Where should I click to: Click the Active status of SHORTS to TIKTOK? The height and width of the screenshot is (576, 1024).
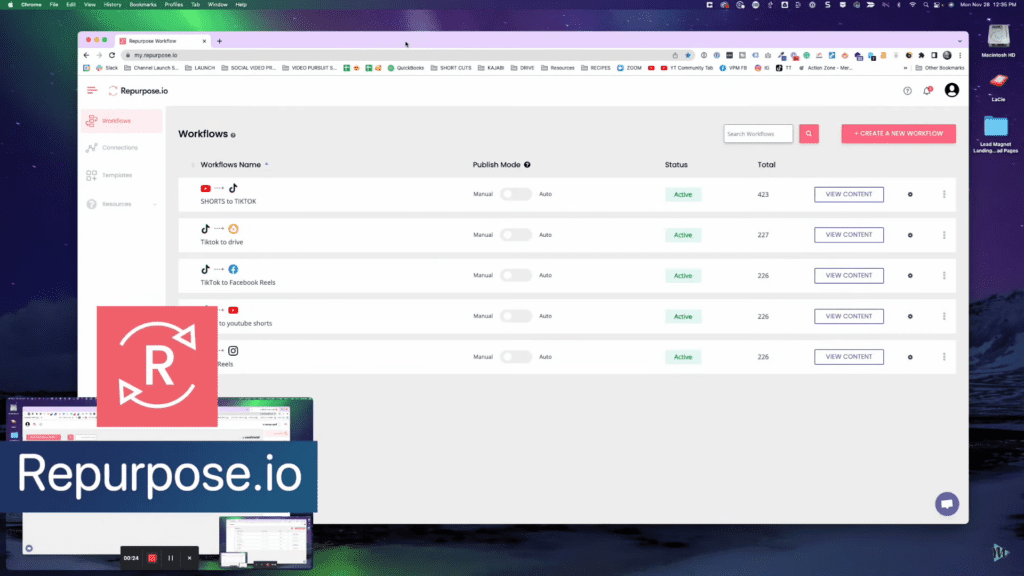[x=682, y=195]
